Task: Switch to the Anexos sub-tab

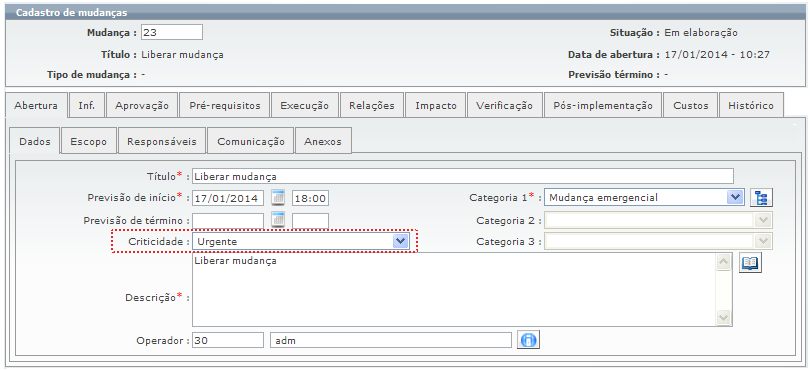Action: click(323, 141)
